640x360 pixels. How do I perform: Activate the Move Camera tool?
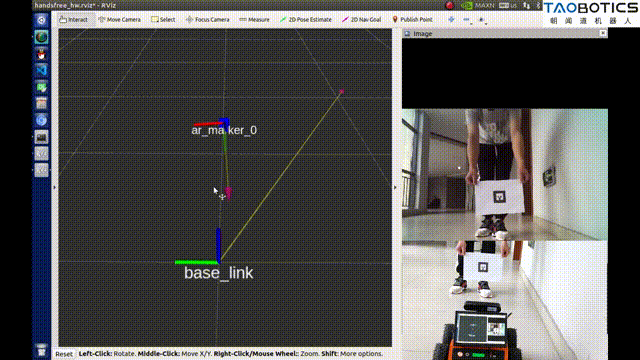click(x=120, y=19)
